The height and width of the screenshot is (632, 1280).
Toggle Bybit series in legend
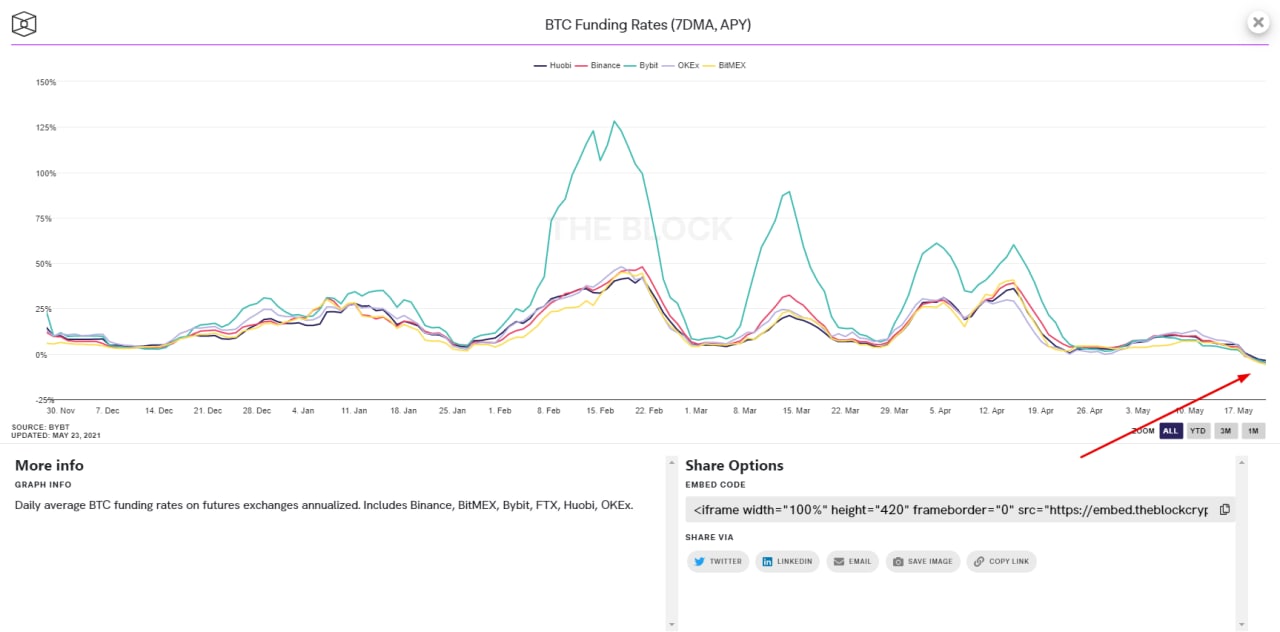tap(641, 65)
